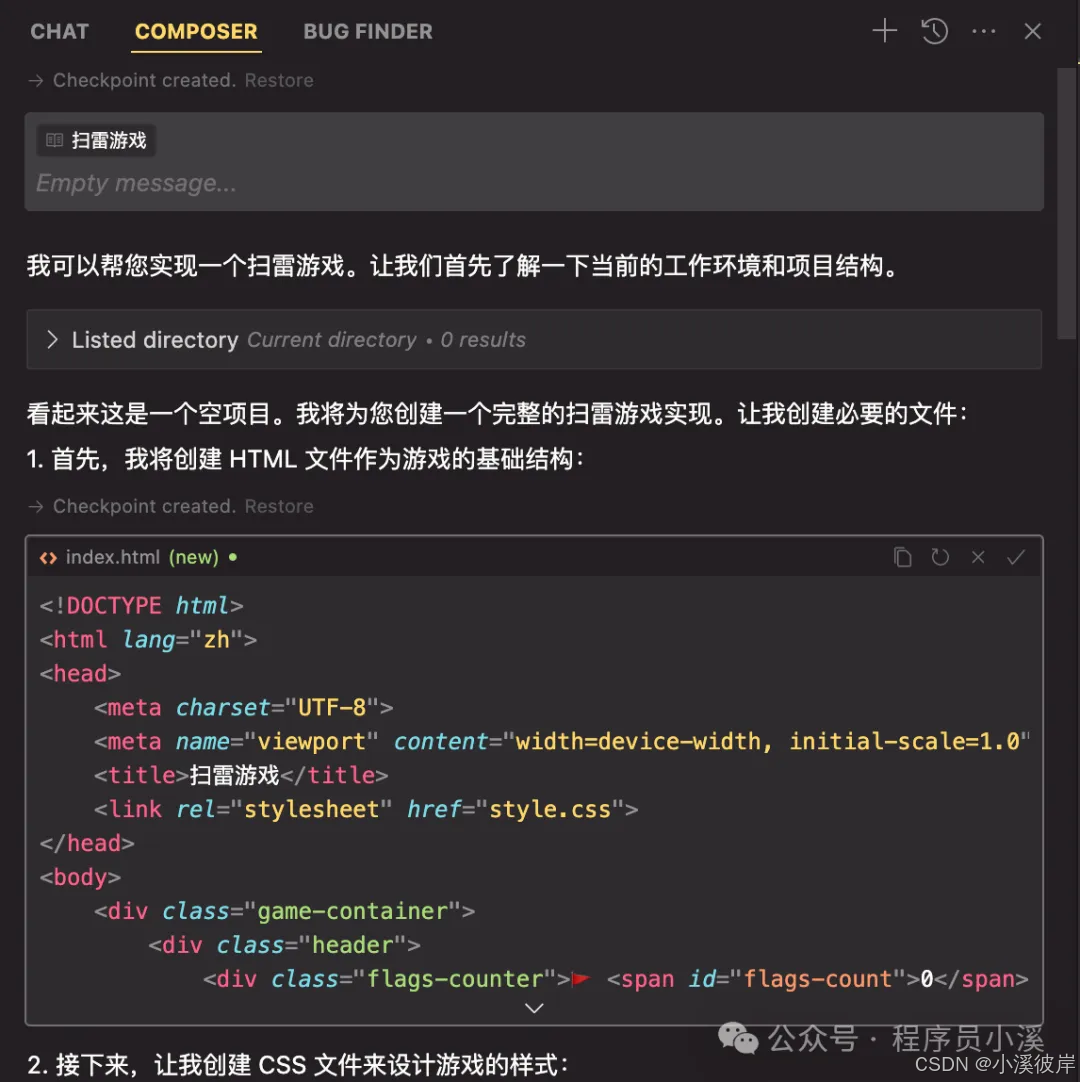This screenshot has width=1080, height=1082.
Task: Accept the index.html change with the checkmark icon
Action: pyautogui.click(x=1016, y=557)
